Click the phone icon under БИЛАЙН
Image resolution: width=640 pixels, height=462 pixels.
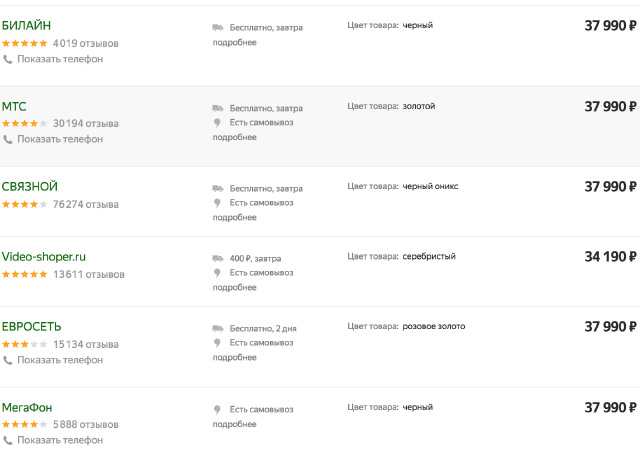(8, 60)
